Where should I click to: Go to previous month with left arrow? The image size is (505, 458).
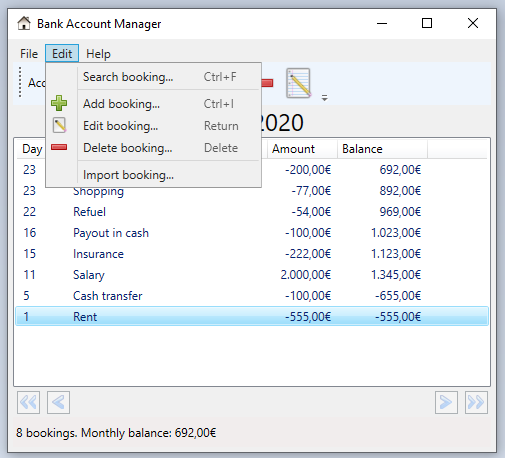pos(58,402)
